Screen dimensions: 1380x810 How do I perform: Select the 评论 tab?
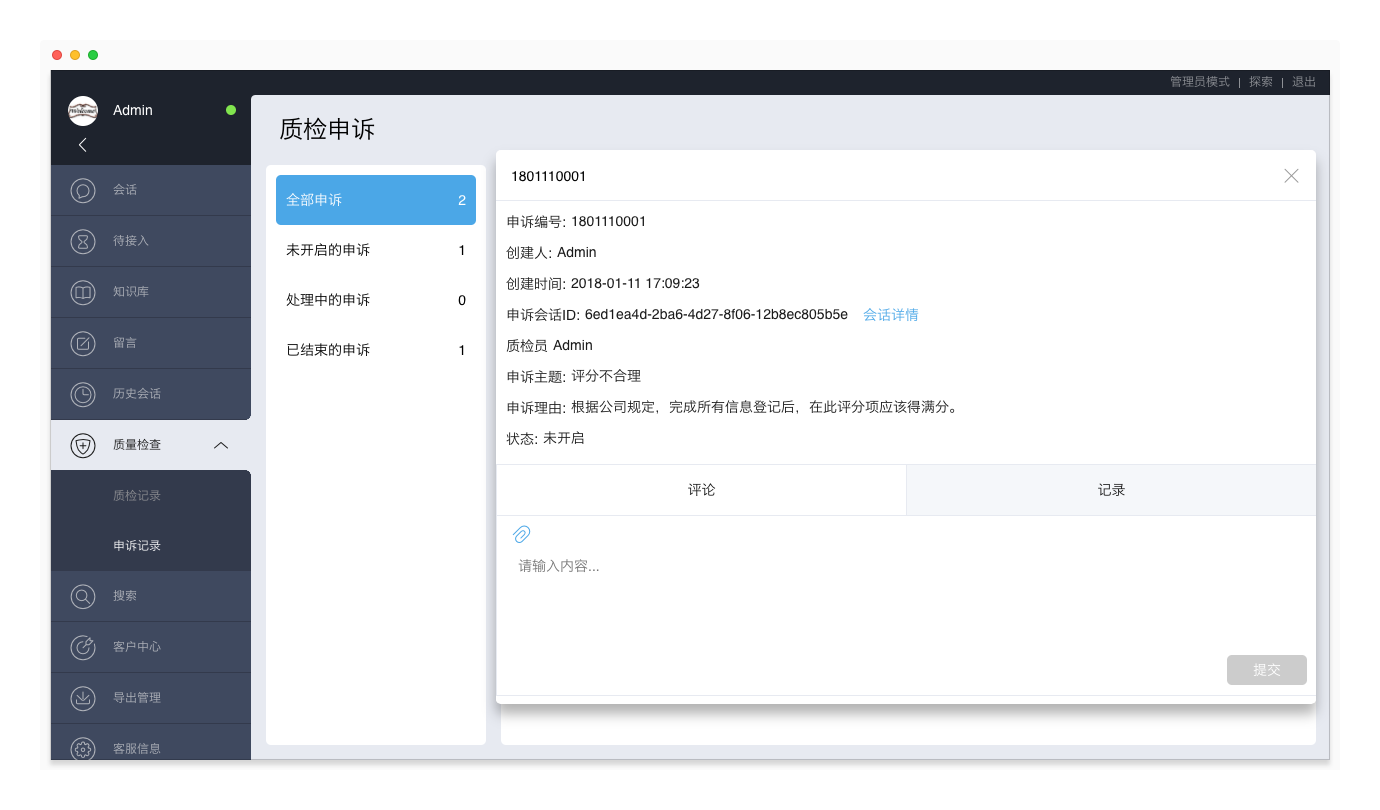[x=701, y=490]
